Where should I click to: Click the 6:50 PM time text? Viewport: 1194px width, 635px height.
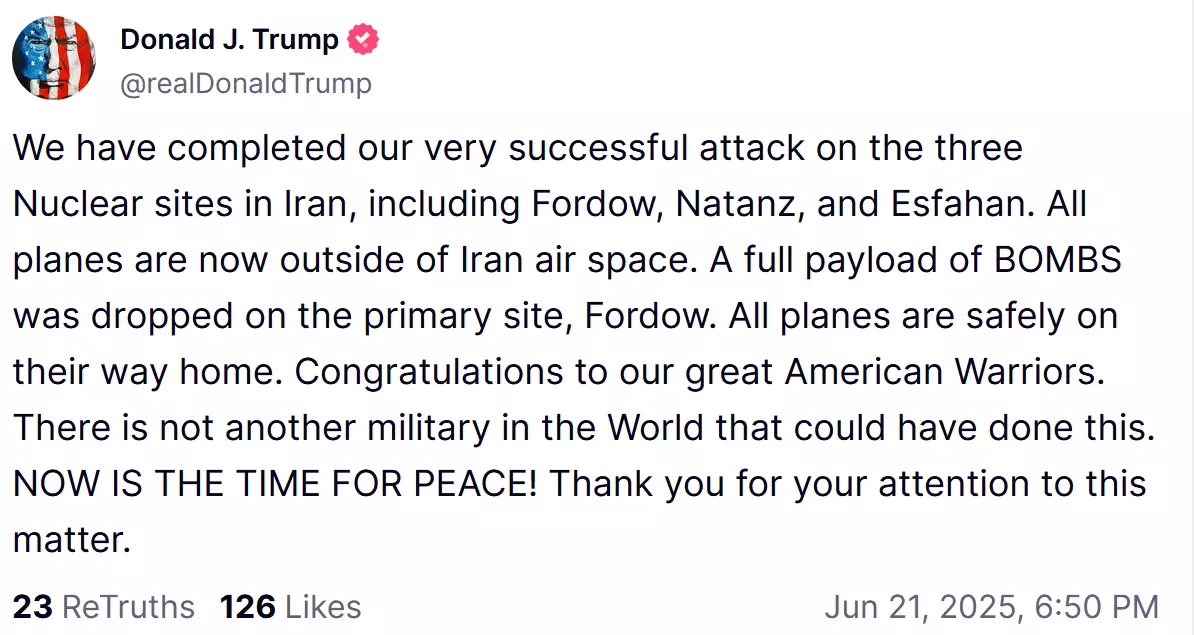pyautogui.click(x=1097, y=607)
